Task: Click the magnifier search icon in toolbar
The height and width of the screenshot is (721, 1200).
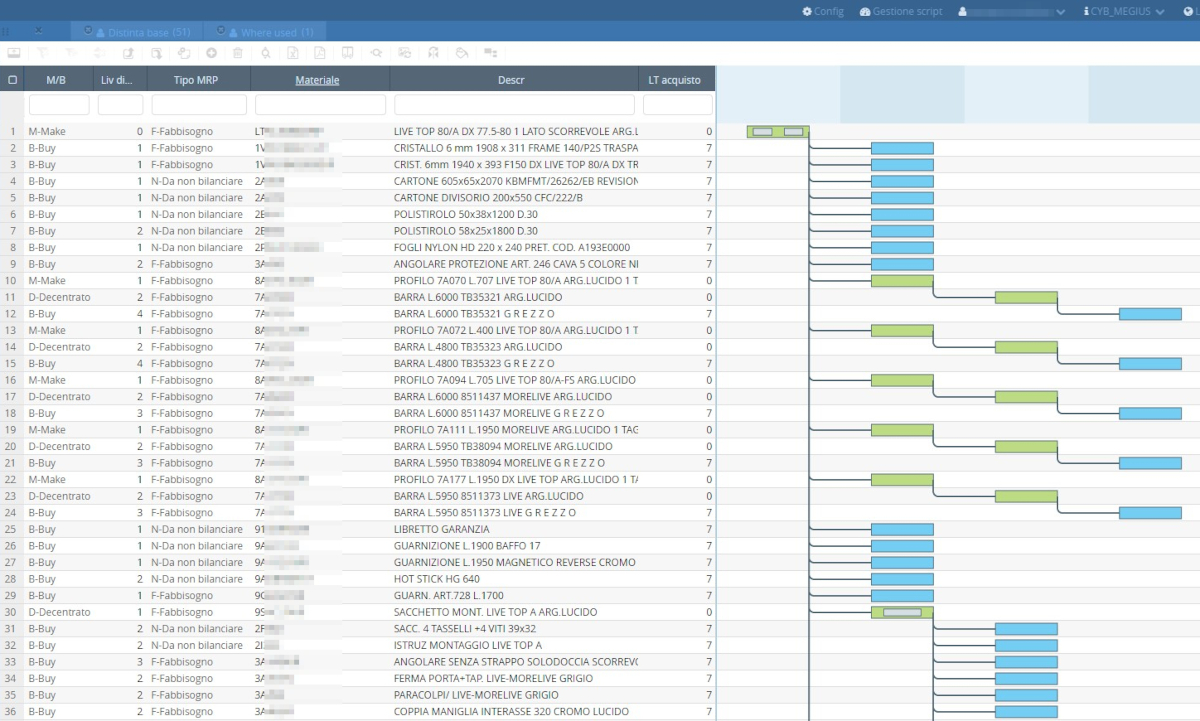Action: pyautogui.click(x=266, y=53)
